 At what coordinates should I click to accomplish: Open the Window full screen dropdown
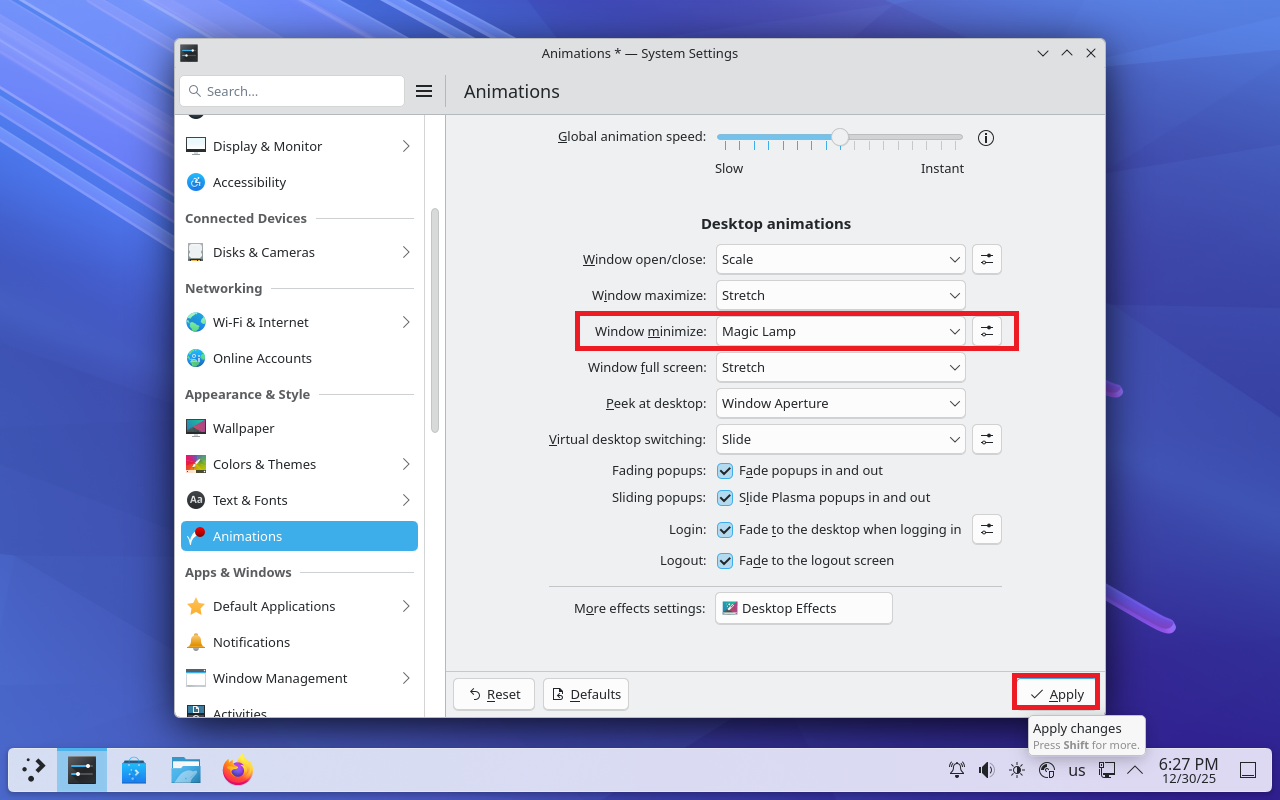click(x=840, y=367)
